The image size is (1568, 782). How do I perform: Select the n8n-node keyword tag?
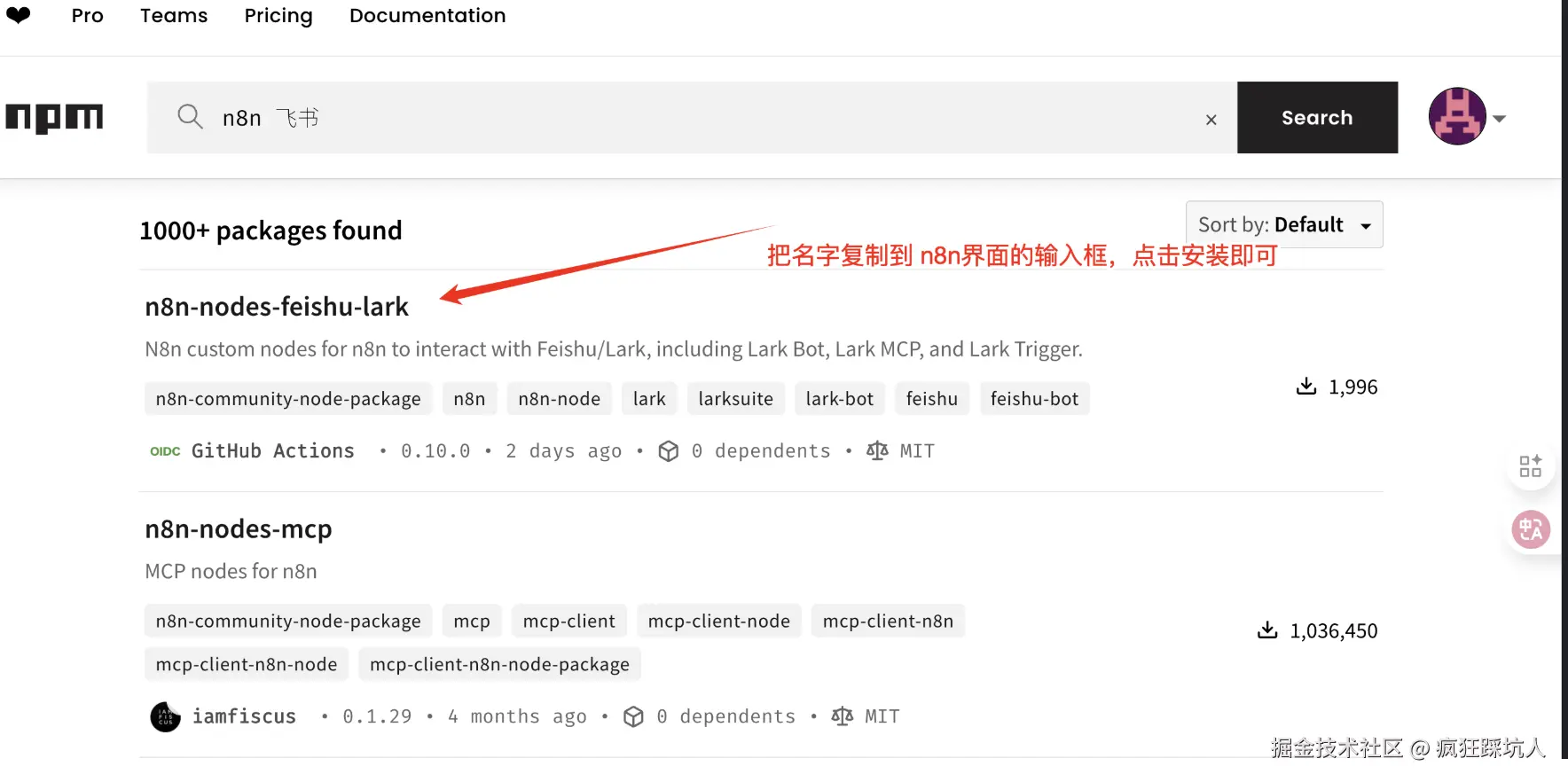pyautogui.click(x=560, y=399)
